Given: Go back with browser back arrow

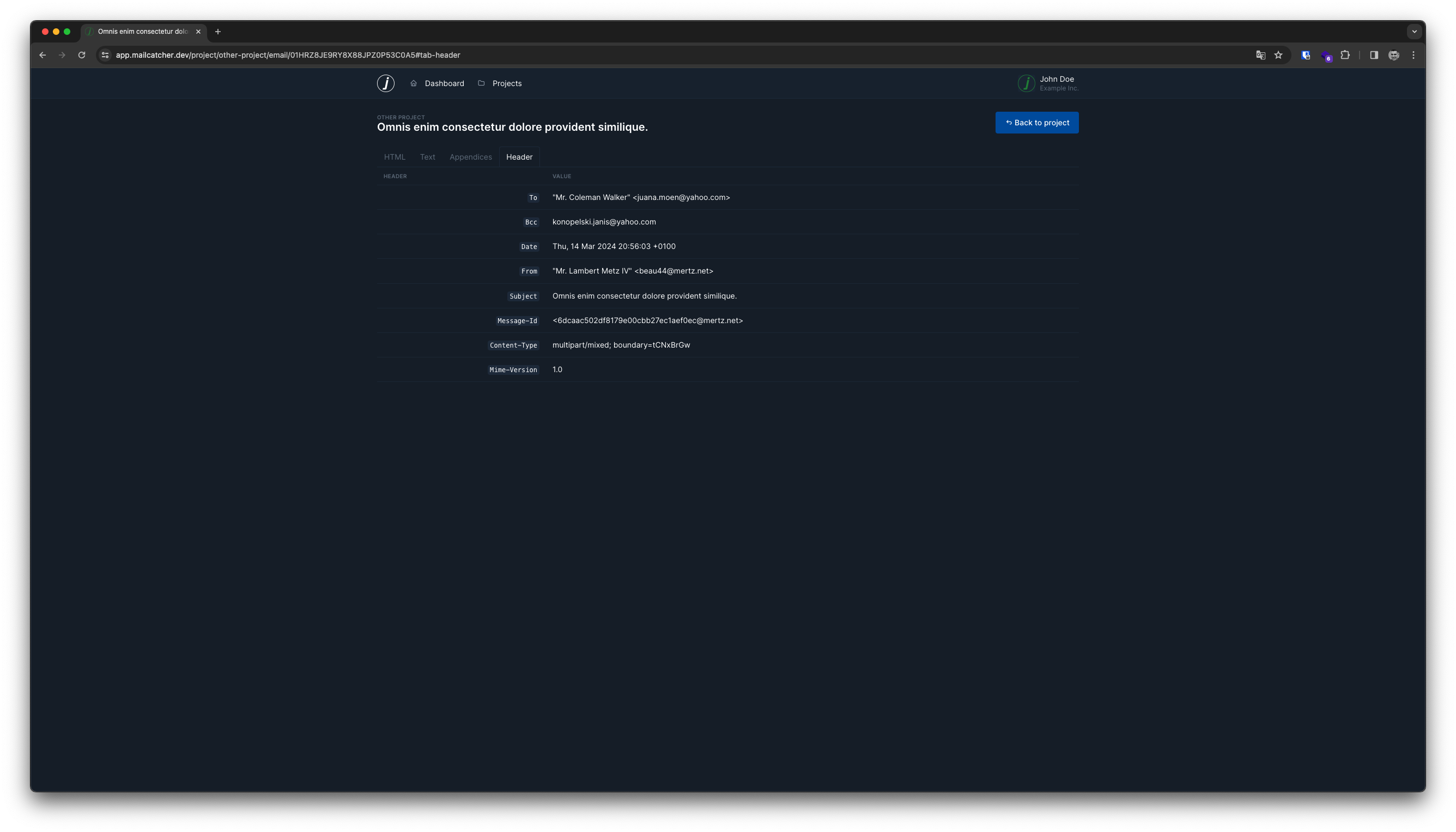Looking at the screenshot, I should tap(43, 55).
